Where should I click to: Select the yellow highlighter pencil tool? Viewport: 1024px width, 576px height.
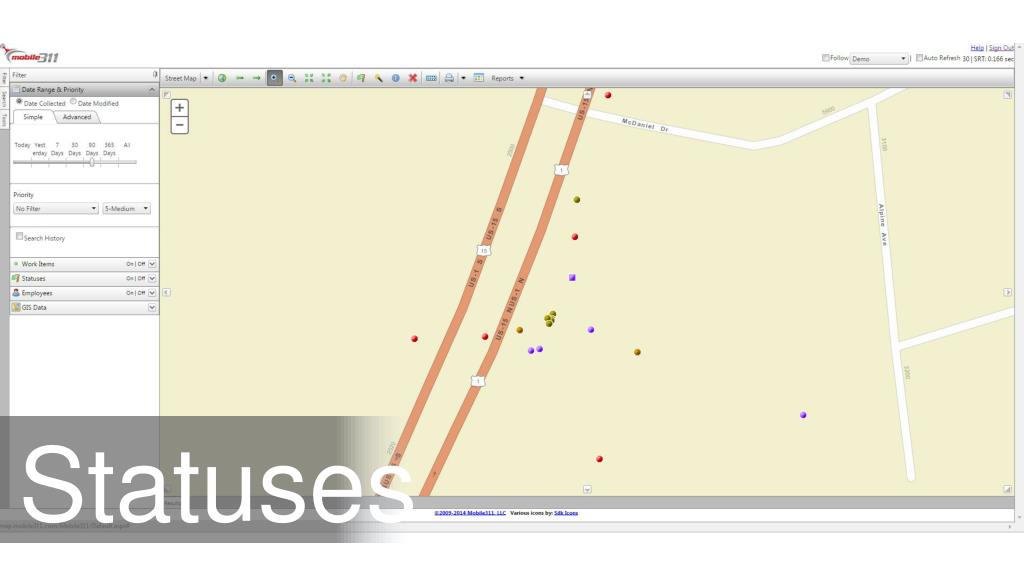[x=378, y=78]
